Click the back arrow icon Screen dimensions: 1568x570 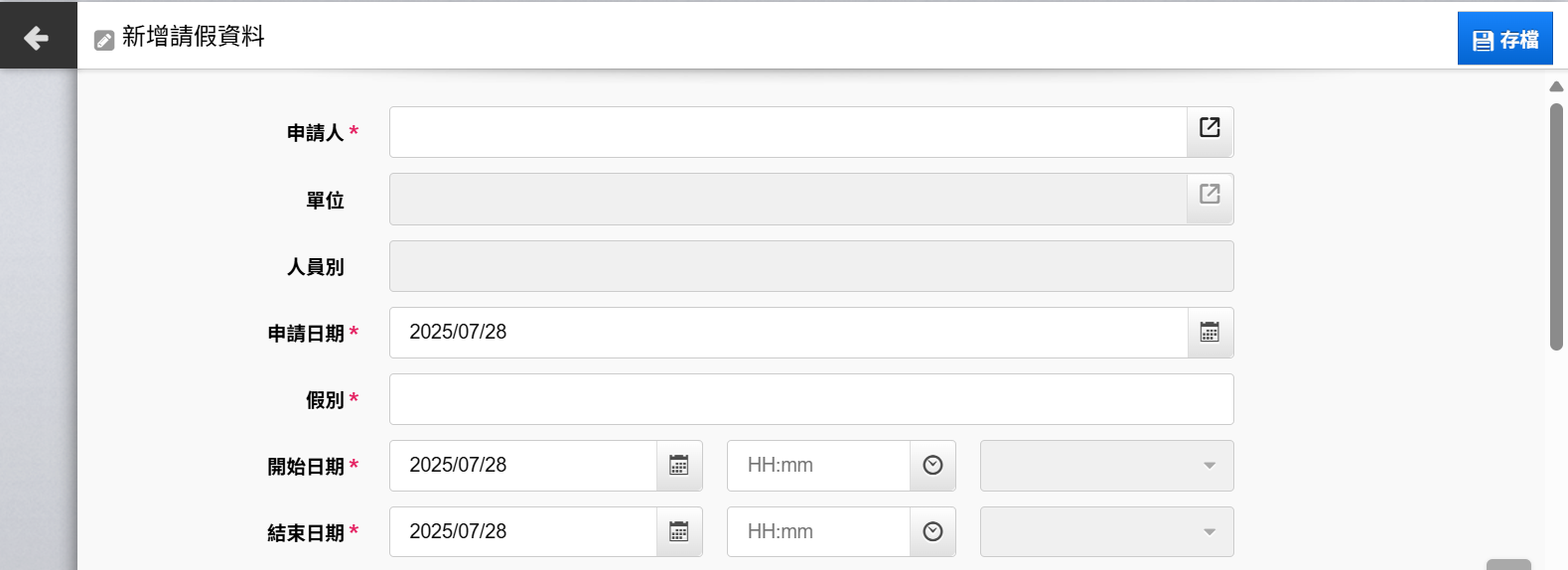click(x=37, y=38)
